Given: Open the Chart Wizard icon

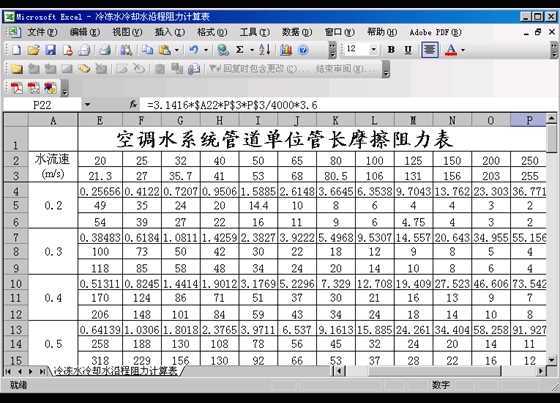Looking at the screenshot, I should click(x=286, y=50).
